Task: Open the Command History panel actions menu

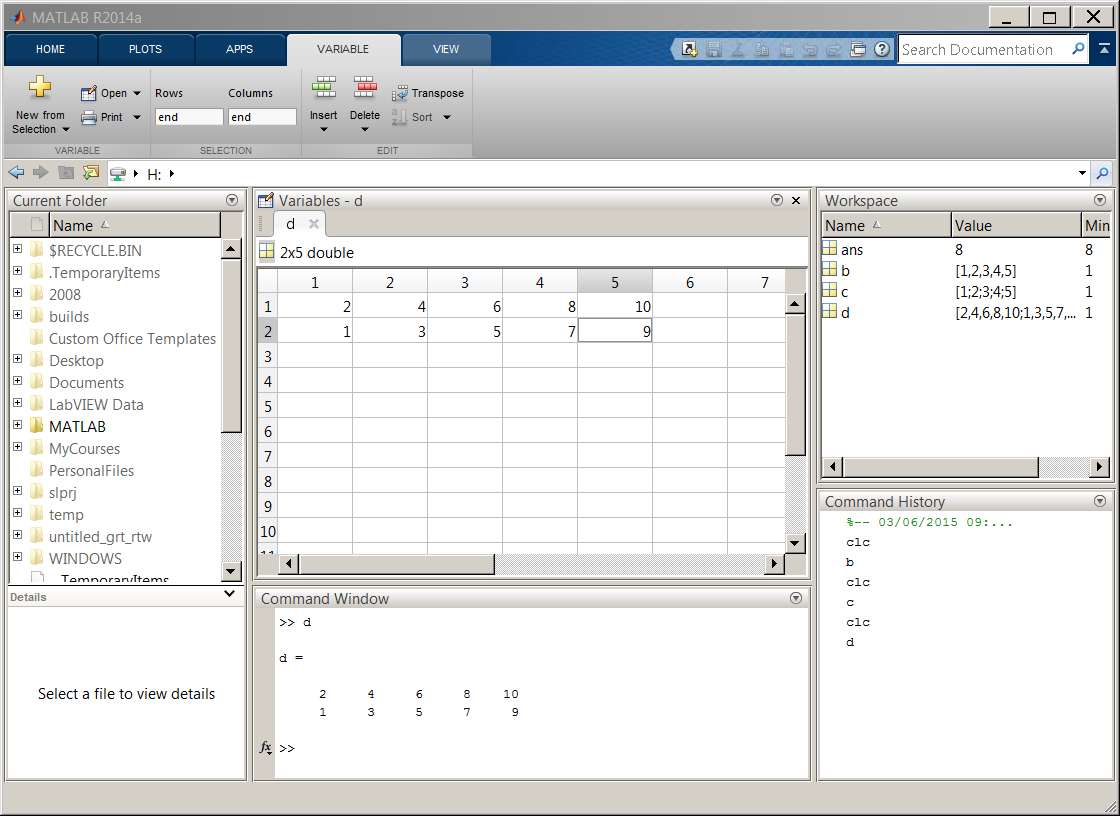Action: (x=1100, y=501)
